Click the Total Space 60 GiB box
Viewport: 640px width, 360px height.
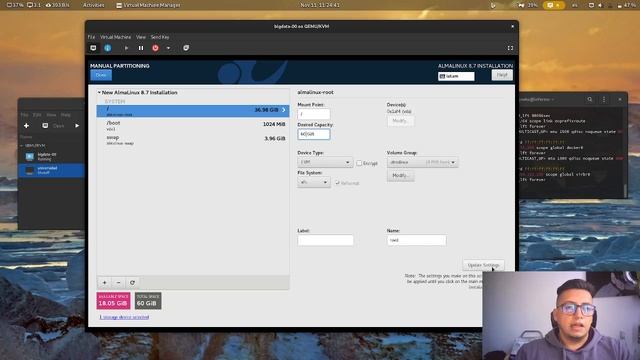tap(148, 301)
